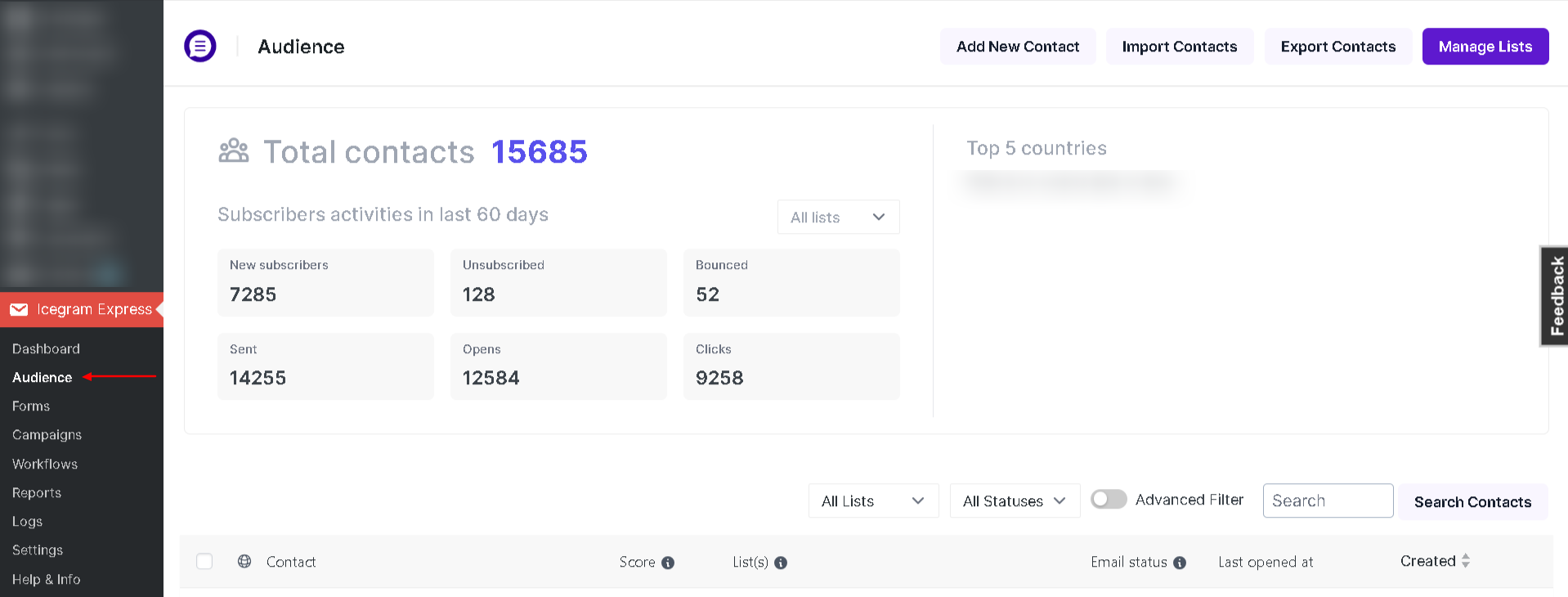Viewport: 1568px width, 597px height.
Task: Expand the All Lists filter dropdown
Action: (873, 500)
